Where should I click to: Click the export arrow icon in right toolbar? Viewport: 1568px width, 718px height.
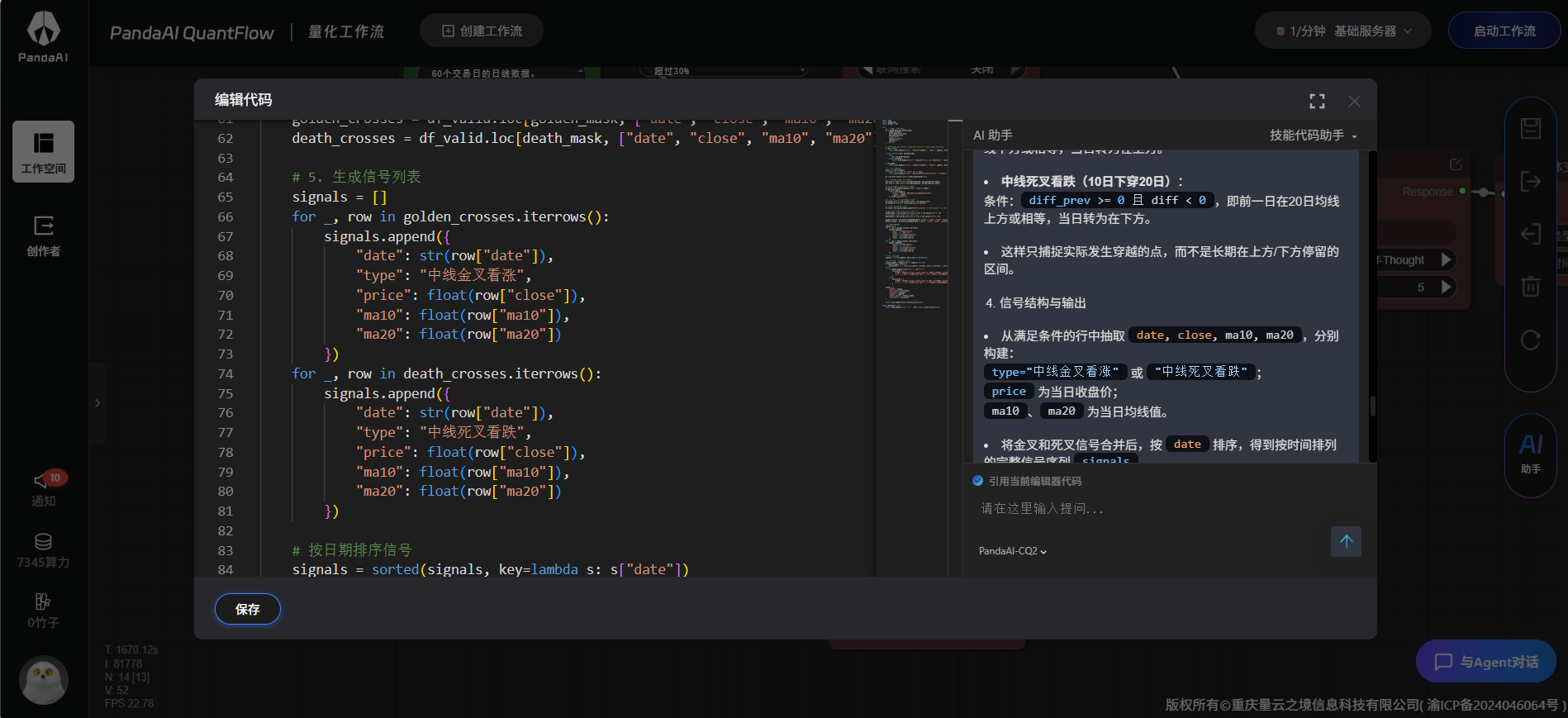coord(1531,181)
